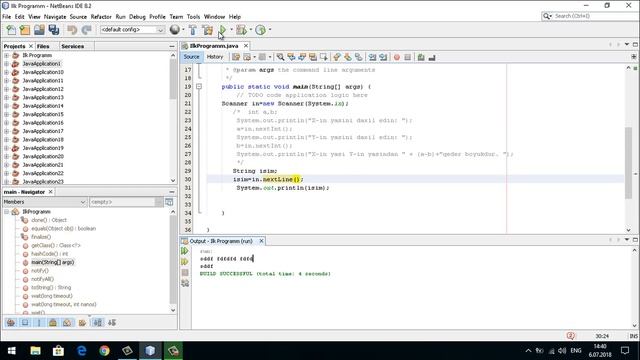Toggle Show Static Members filter in Navigator
This screenshot has height=360, width=640.
pos(39,322)
